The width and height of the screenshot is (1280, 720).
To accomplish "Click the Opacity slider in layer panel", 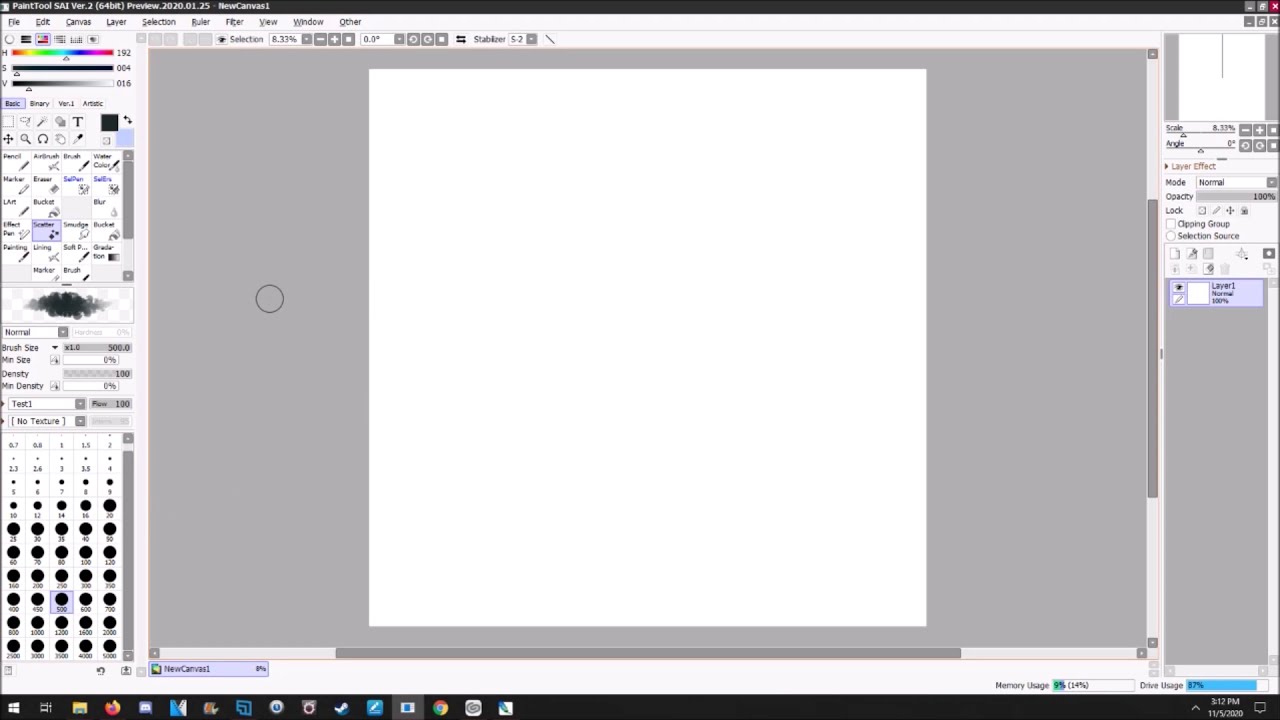I will [x=1237, y=196].
